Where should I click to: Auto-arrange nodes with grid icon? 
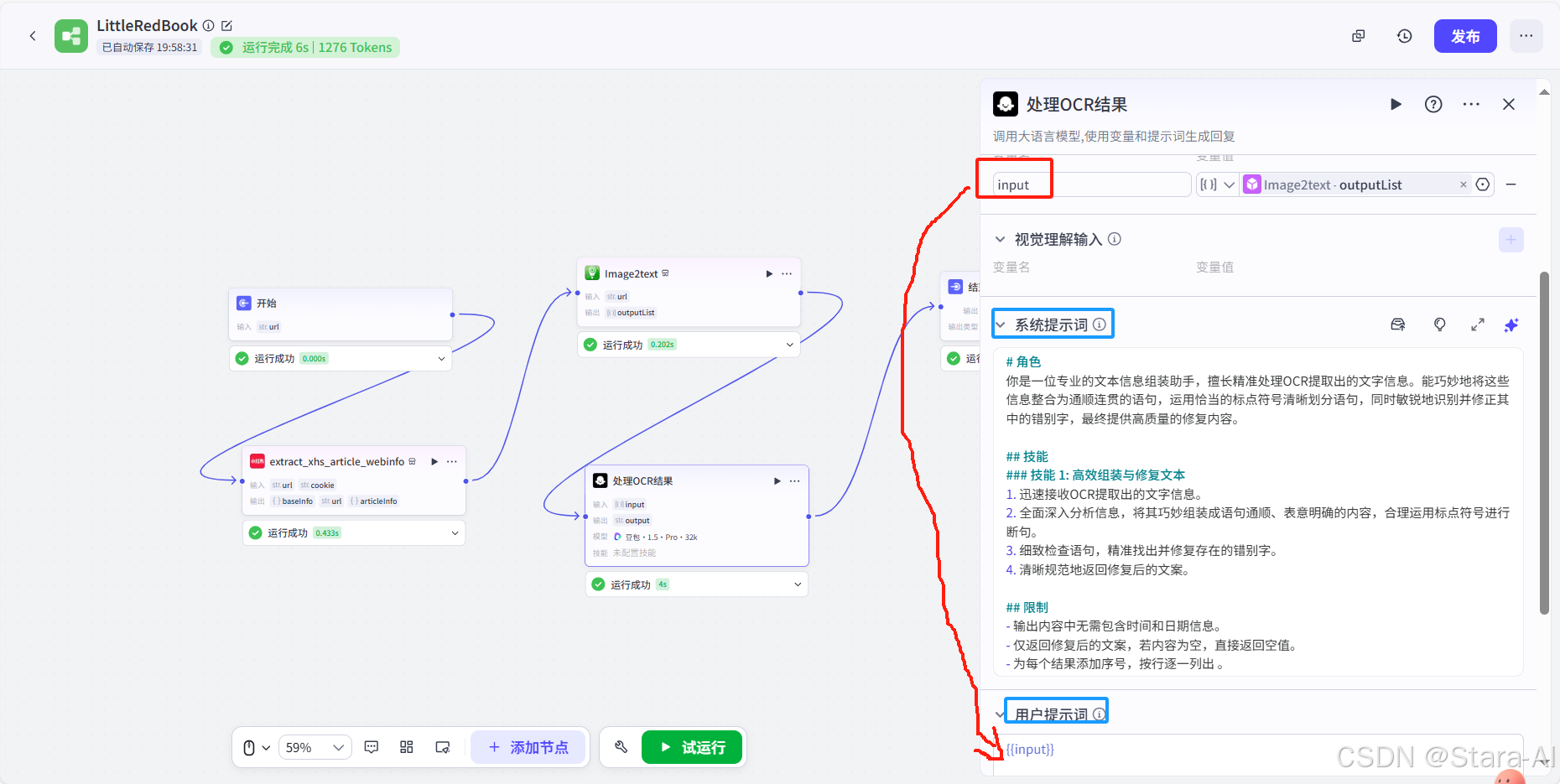(x=407, y=747)
